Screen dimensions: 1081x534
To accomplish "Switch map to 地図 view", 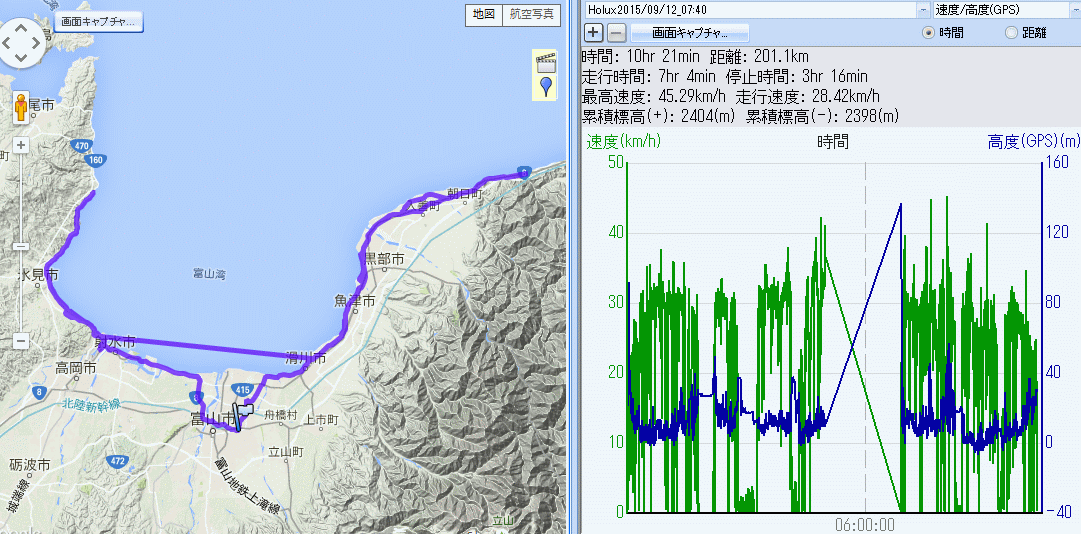I will 483,14.
